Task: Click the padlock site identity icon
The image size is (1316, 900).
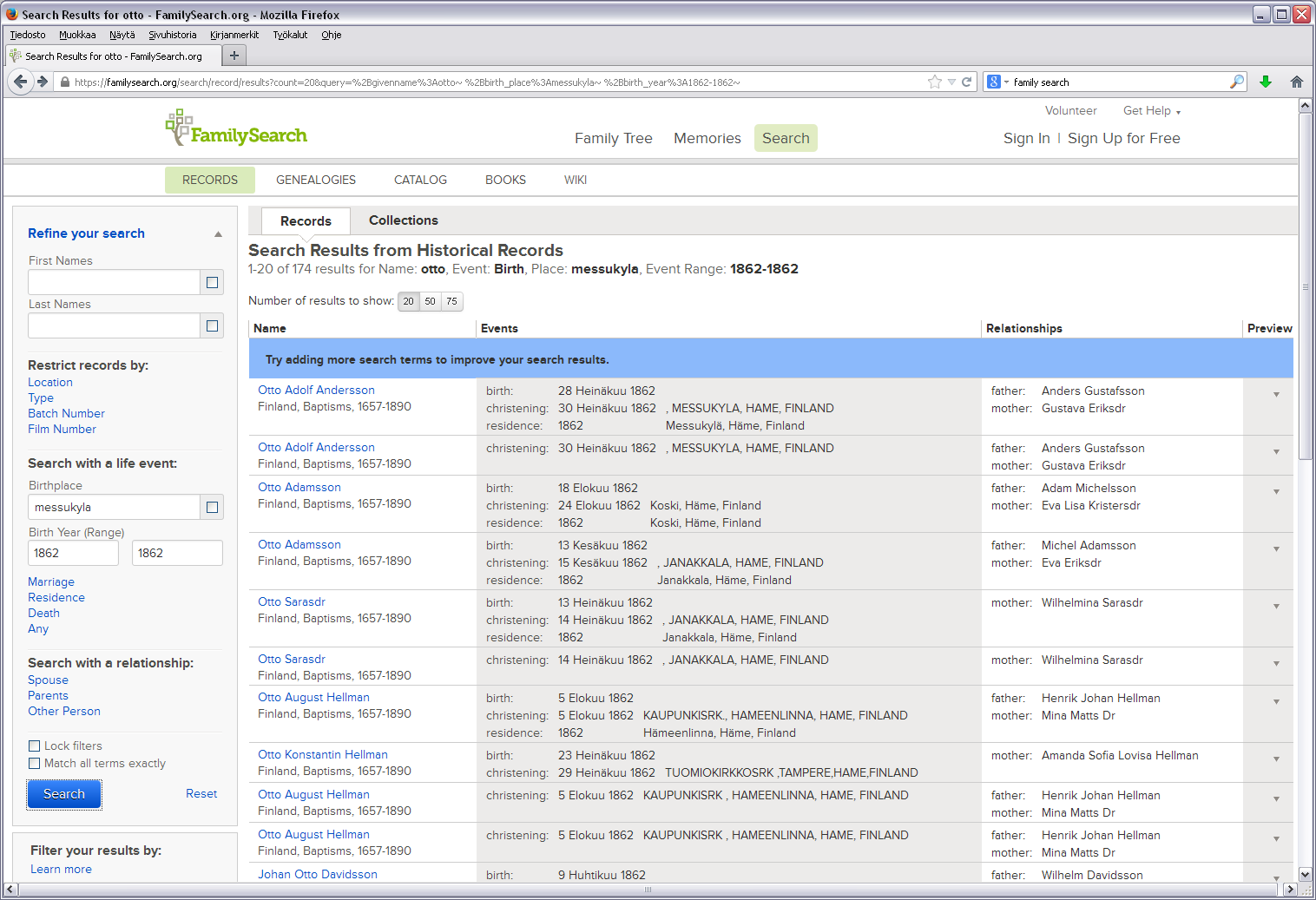Action: 63,82
